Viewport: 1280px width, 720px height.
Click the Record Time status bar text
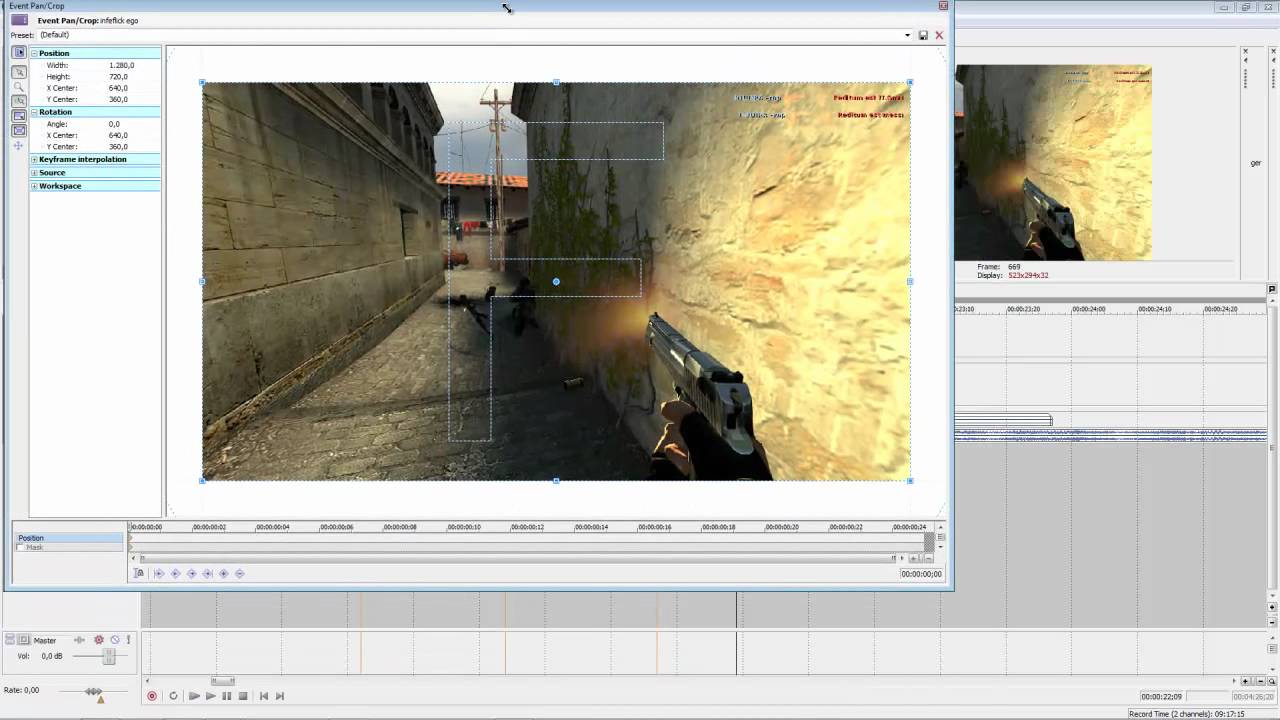pos(1188,714)
